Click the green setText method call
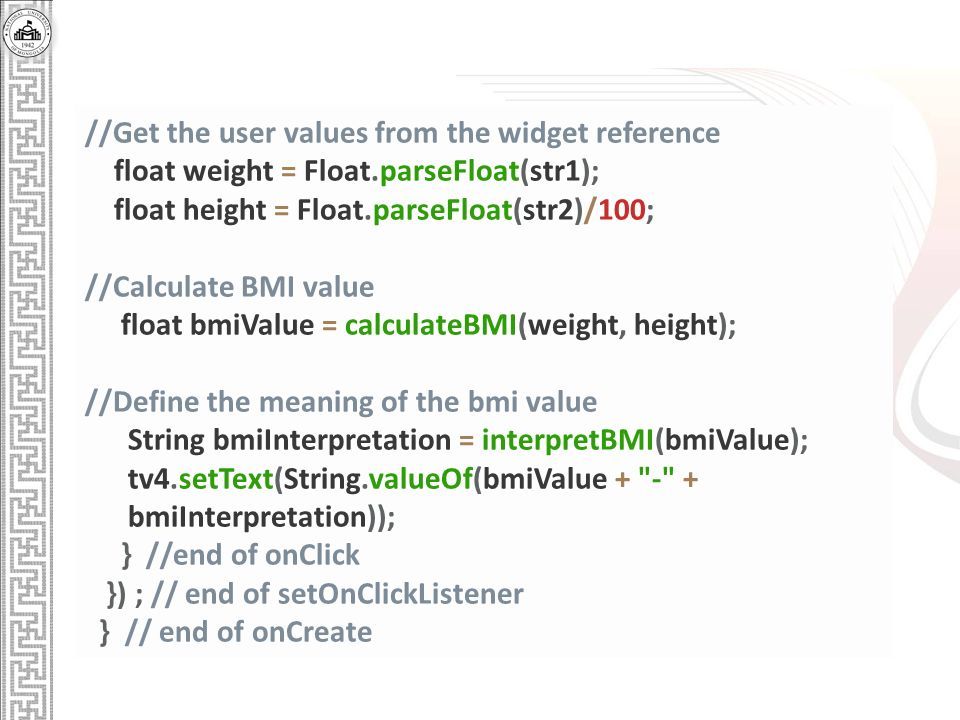The width and height of the screenshot is (960, 720). tap(225, 479)
